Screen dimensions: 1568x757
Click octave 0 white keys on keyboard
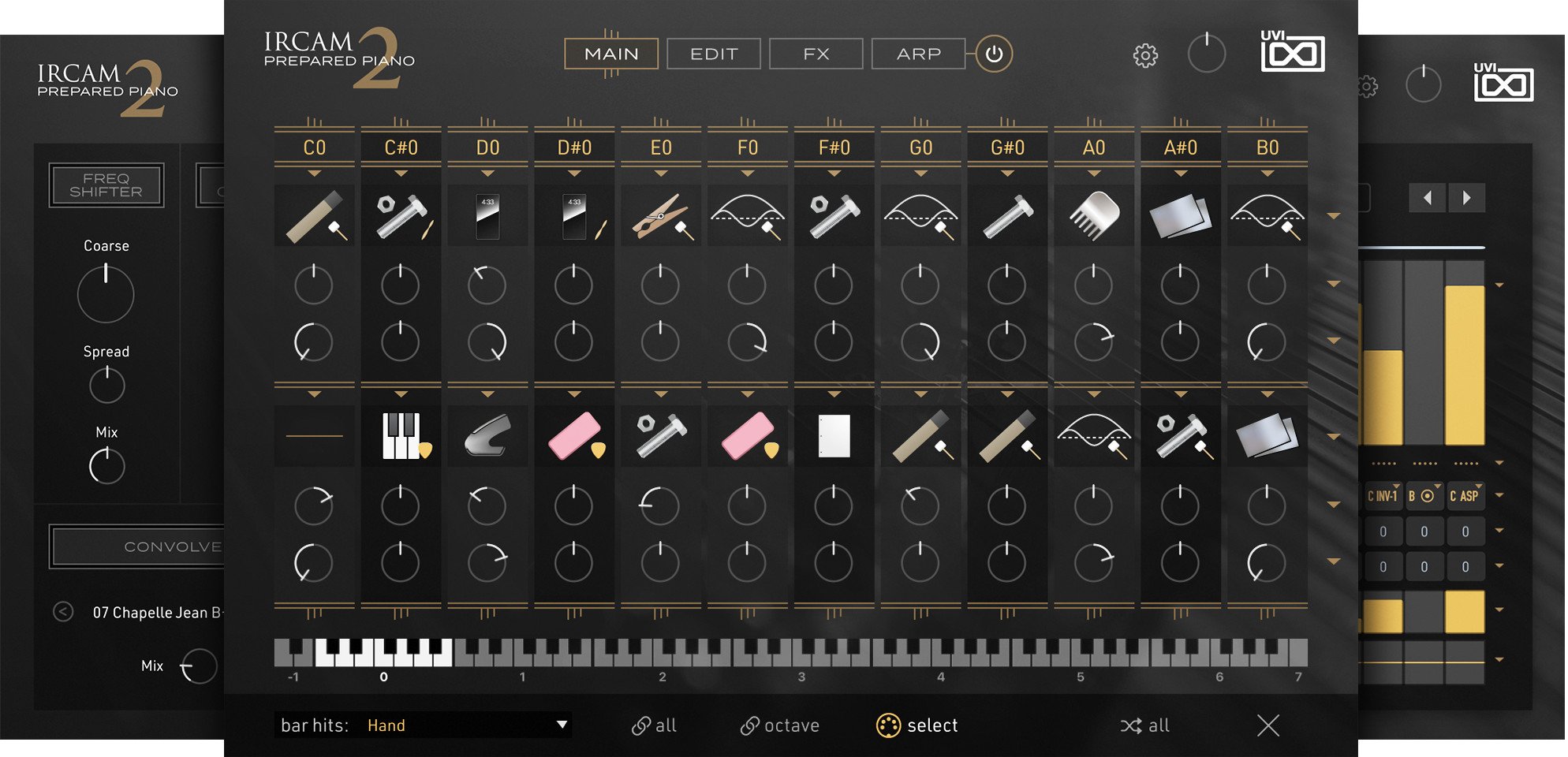point(383,653)
